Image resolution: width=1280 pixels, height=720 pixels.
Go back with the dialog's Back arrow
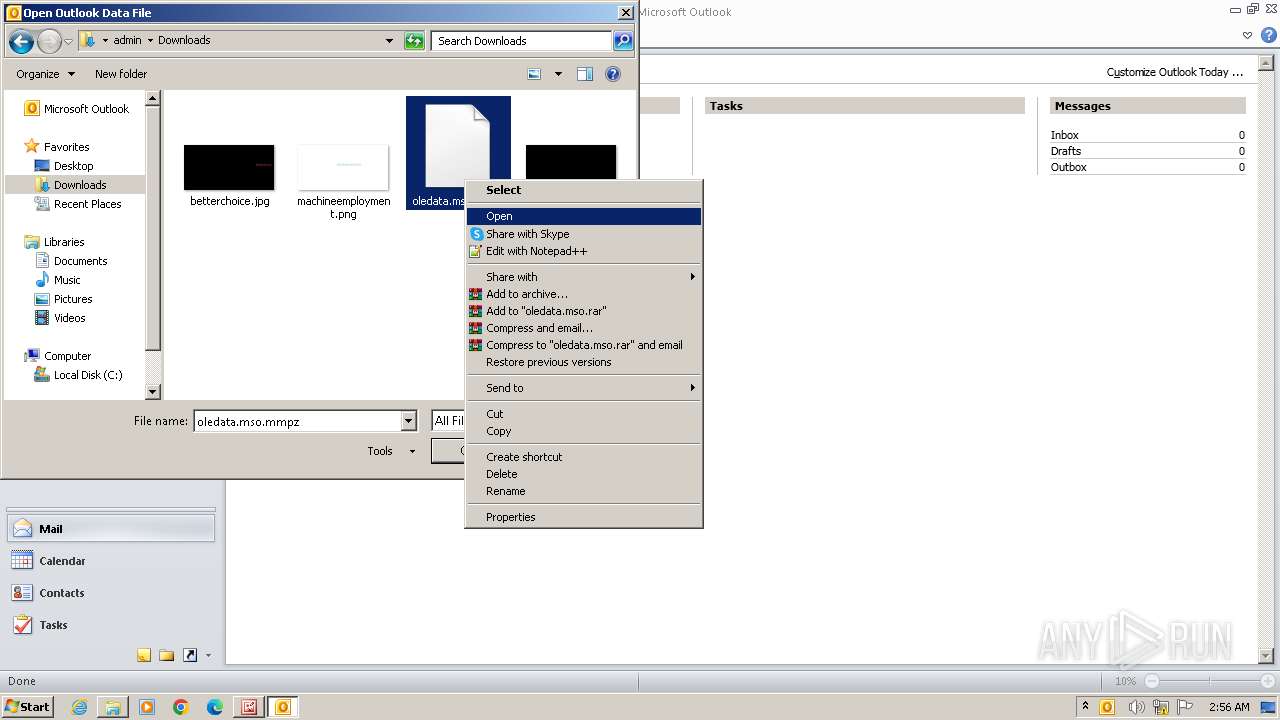click(x=21, y=41)
